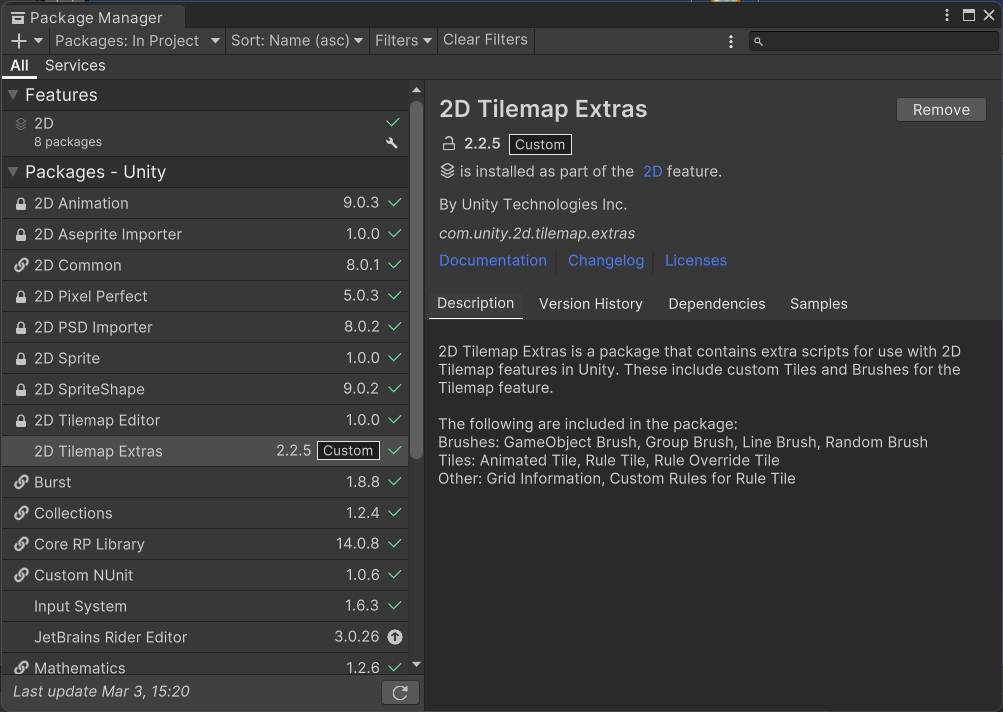The height and width of the screenshot is (712, 1003).
Task: Click the package search field
Action: 873,42
